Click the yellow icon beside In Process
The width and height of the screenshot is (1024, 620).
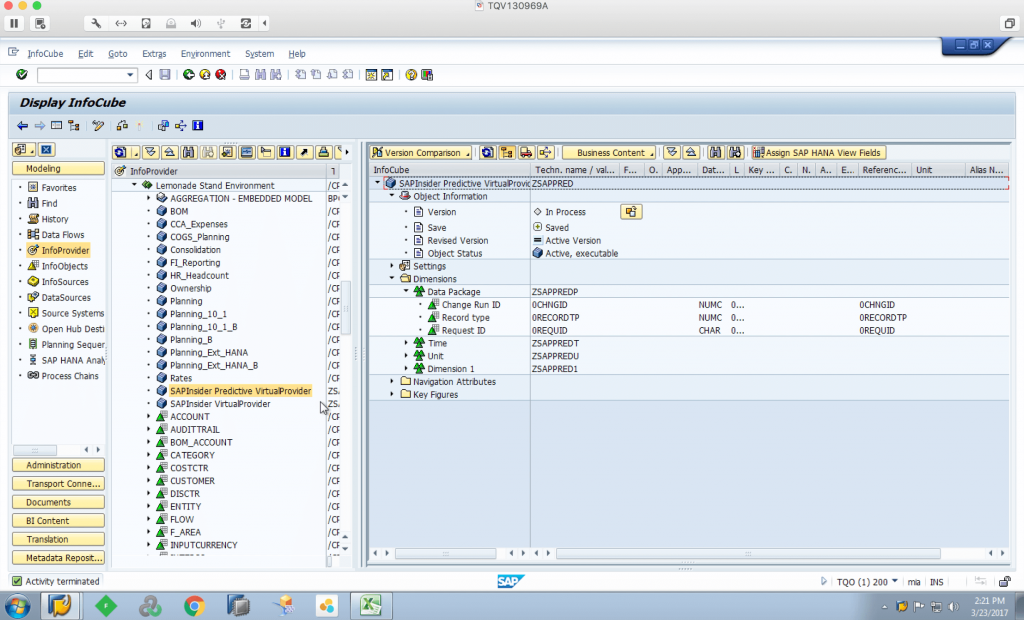point(631,212)
